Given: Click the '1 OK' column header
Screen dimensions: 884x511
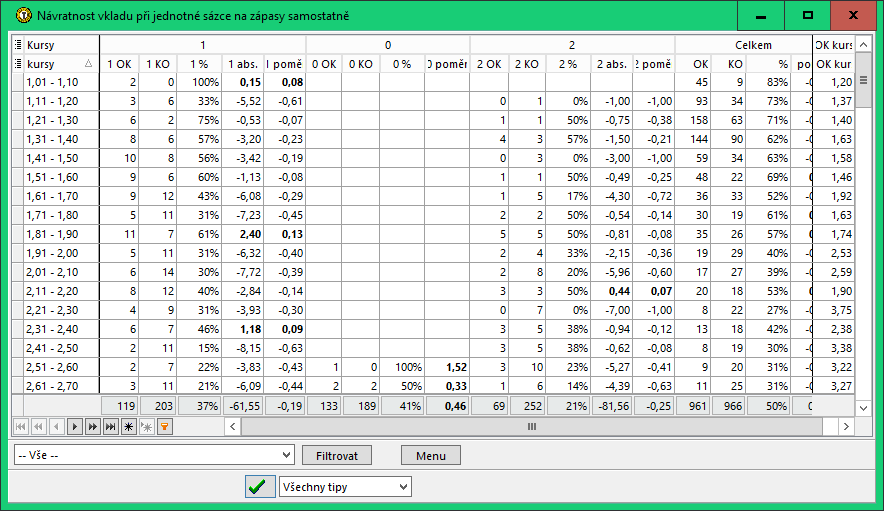Looking at the screenshot, I should [119, 64].
